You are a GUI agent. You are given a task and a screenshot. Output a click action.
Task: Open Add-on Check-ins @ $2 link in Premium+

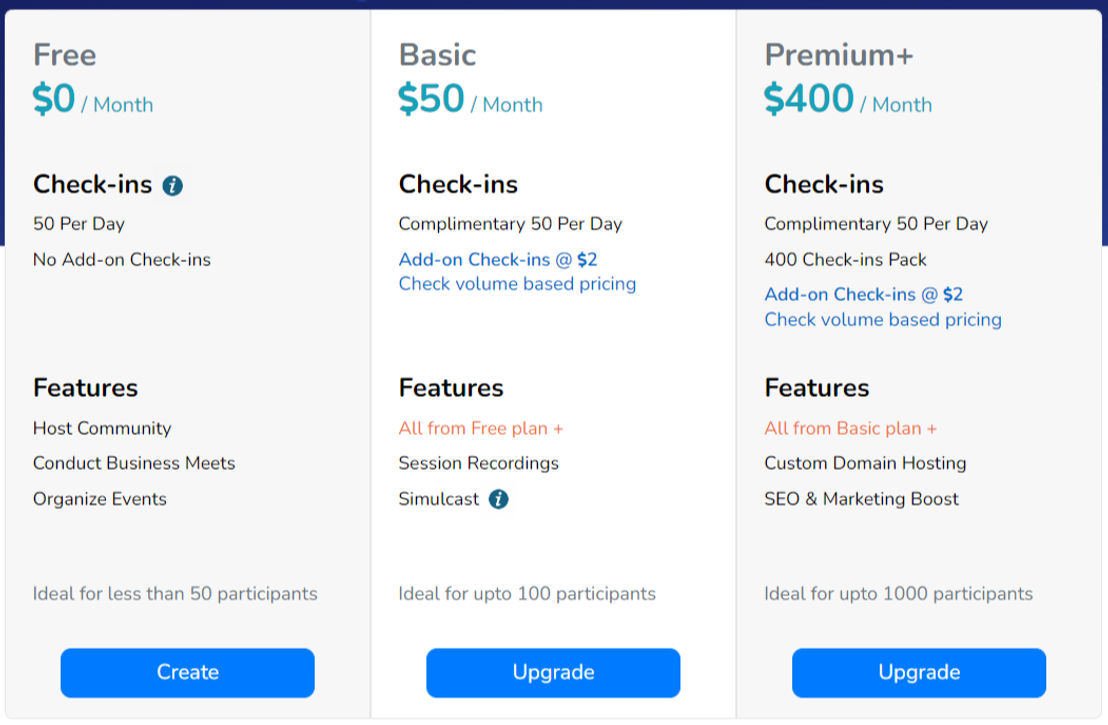point(864,295)
